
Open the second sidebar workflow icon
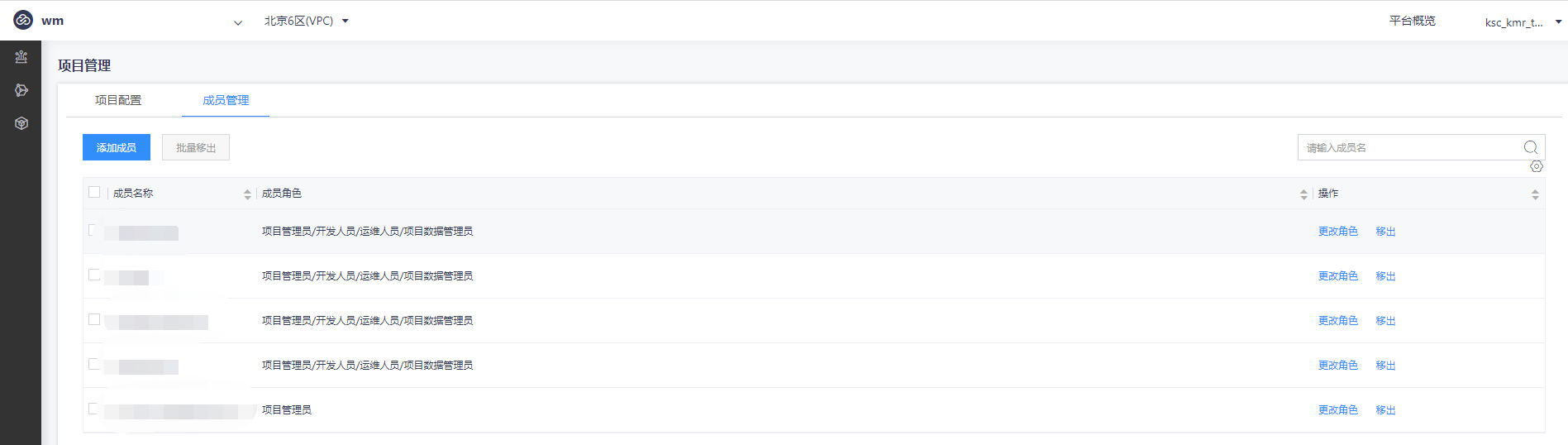21,90
